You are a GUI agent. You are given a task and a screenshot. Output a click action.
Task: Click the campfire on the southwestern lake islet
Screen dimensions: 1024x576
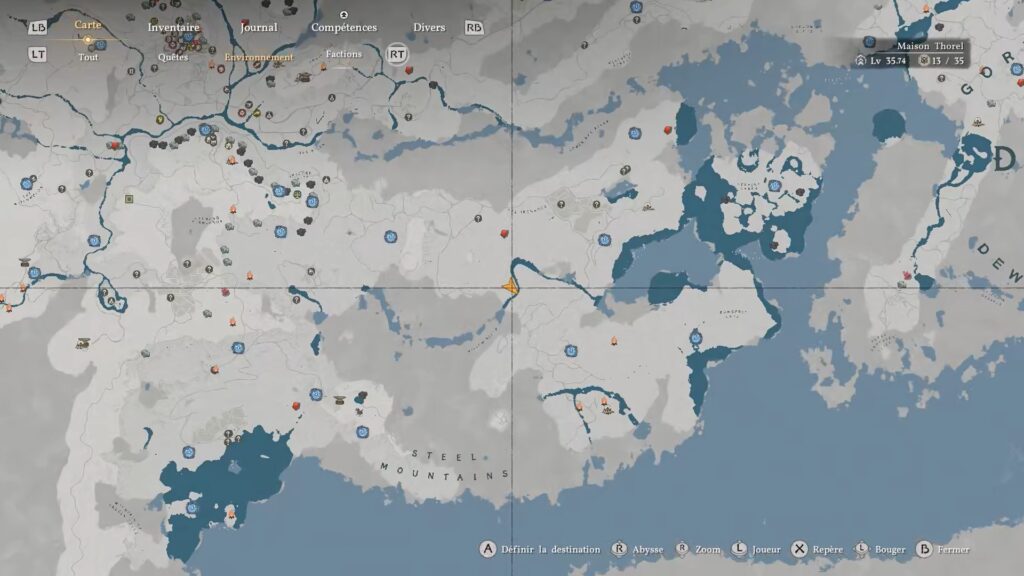tap(231, 514)
